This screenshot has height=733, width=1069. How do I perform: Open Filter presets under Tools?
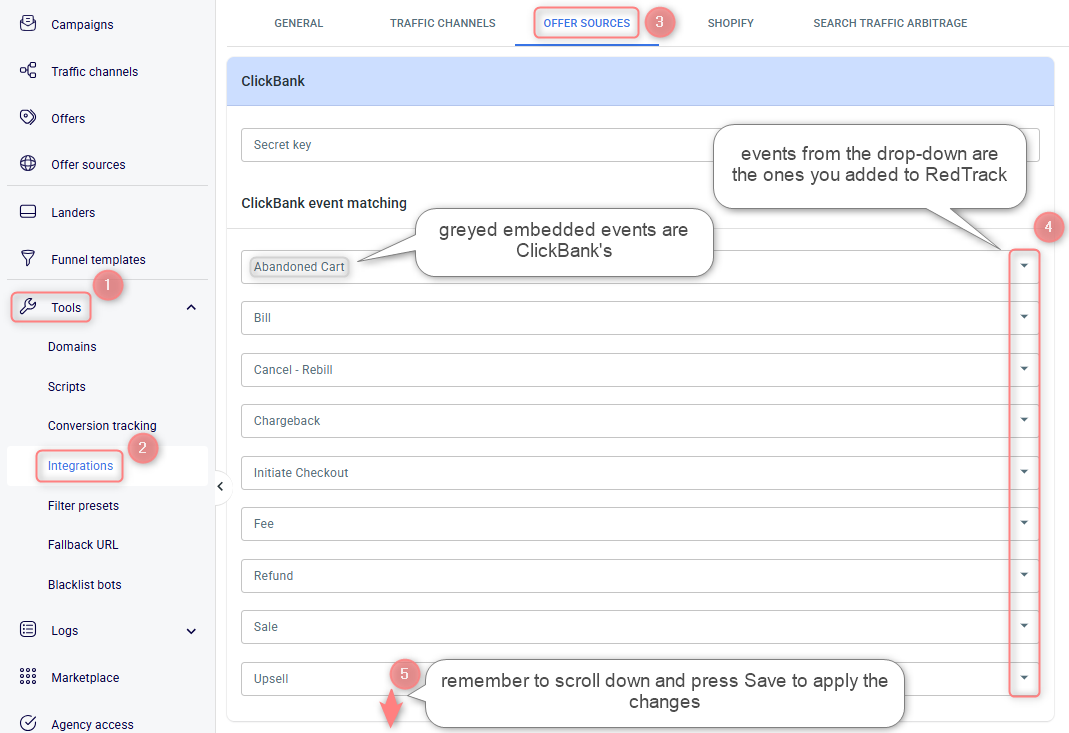pos(83,506)
